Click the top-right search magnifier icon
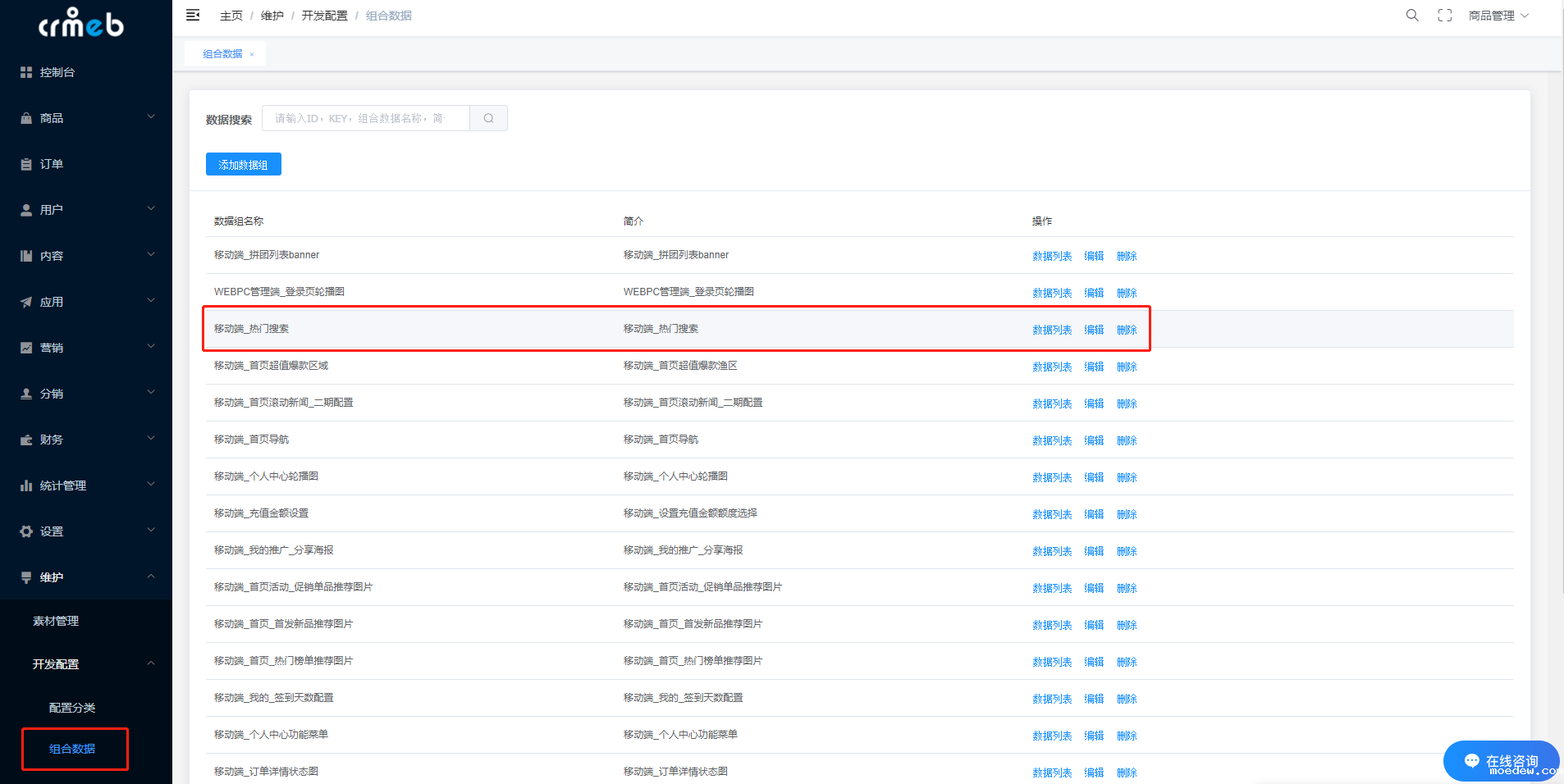The height and width of the screenshot is (784, 1564). tap(1411, 15)
